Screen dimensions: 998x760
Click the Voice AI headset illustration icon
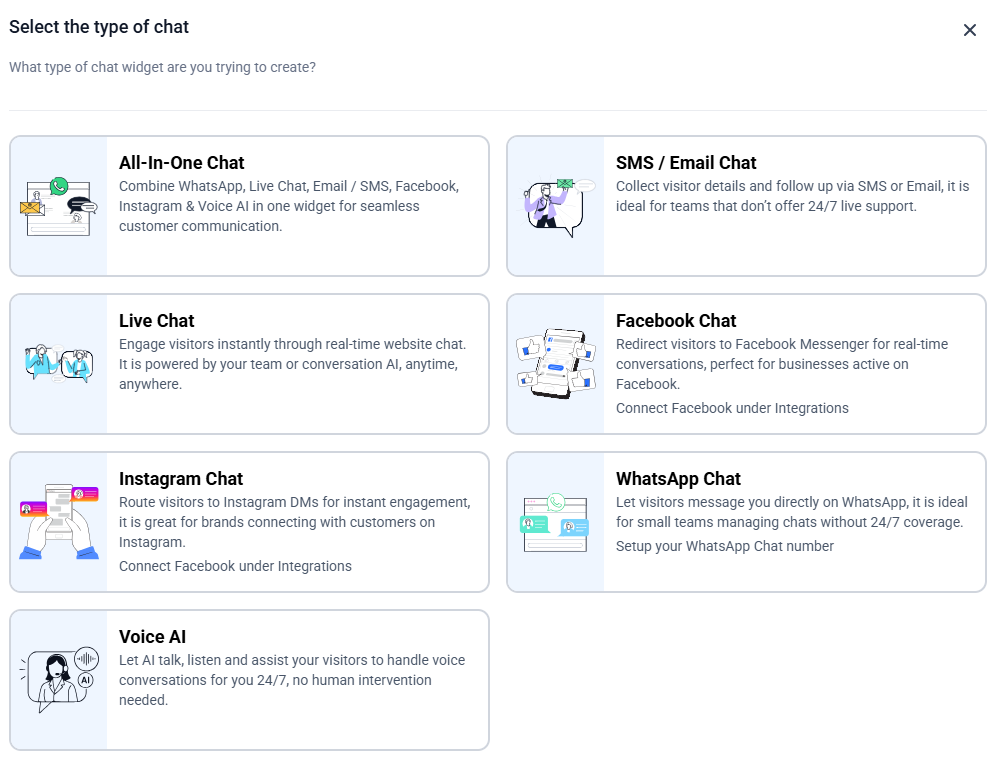pyautogui.click(x=59, y=680)
